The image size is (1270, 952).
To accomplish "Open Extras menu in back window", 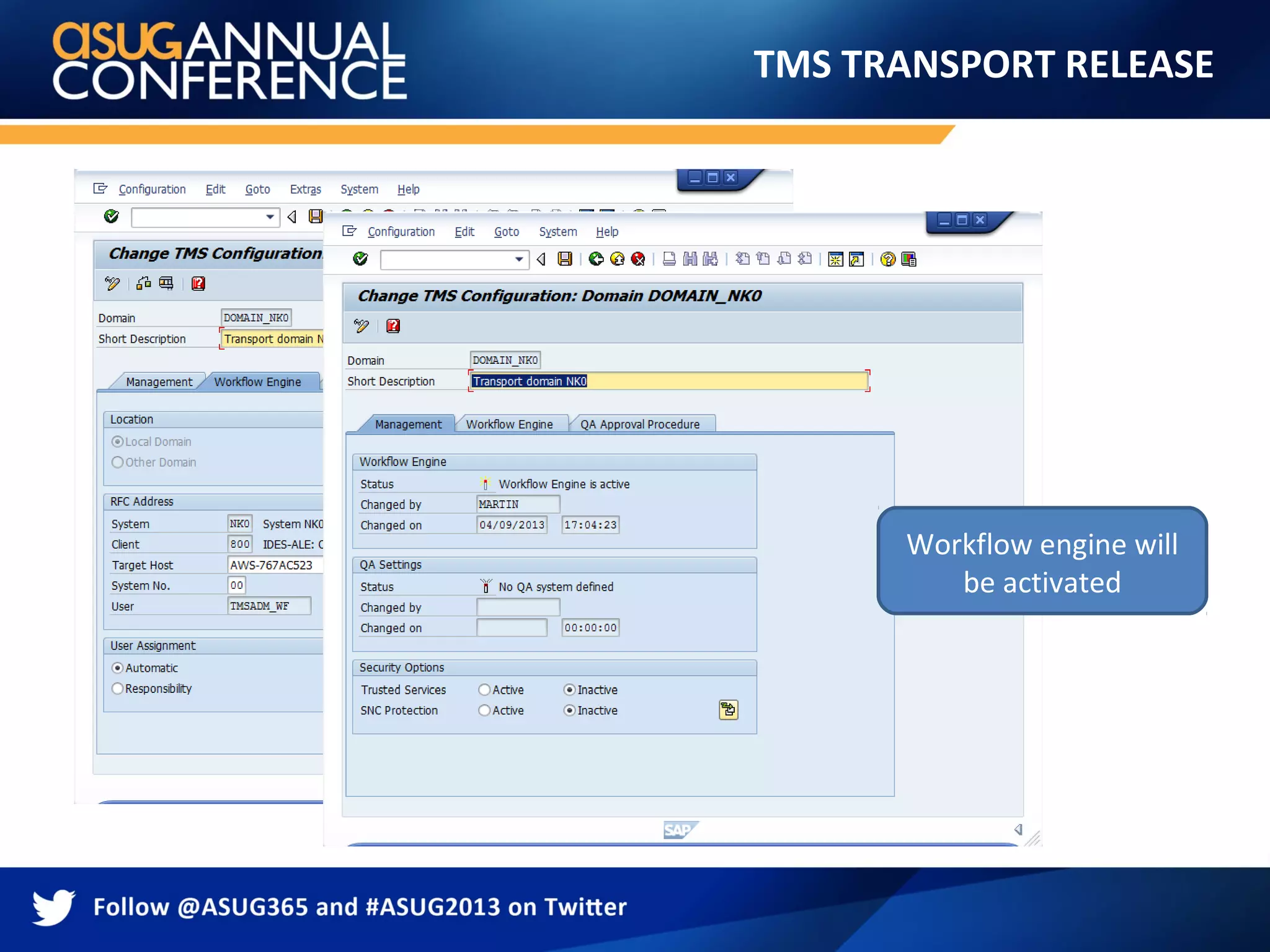I will (306, 189).
